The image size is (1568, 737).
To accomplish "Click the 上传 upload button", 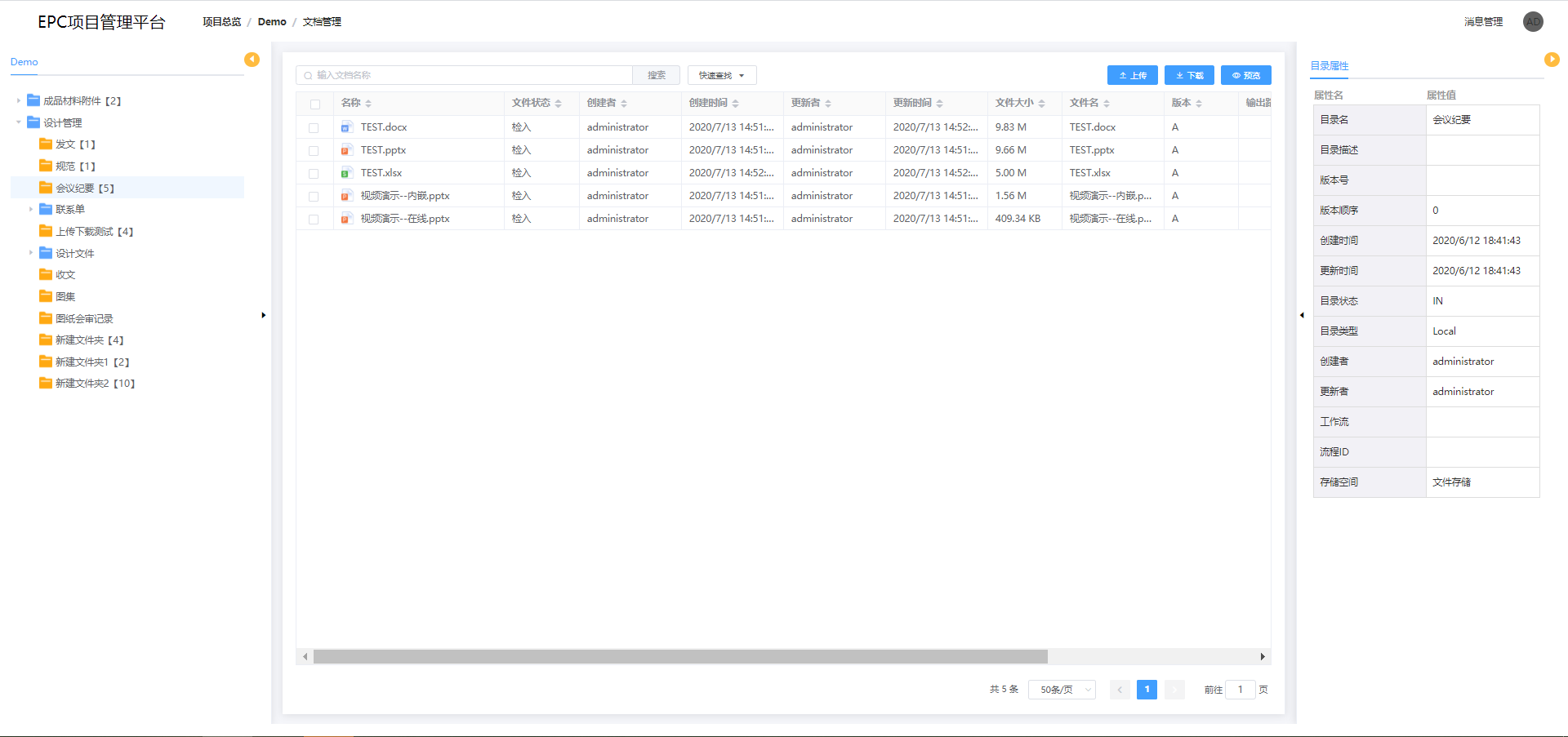I will point(1132,75).
